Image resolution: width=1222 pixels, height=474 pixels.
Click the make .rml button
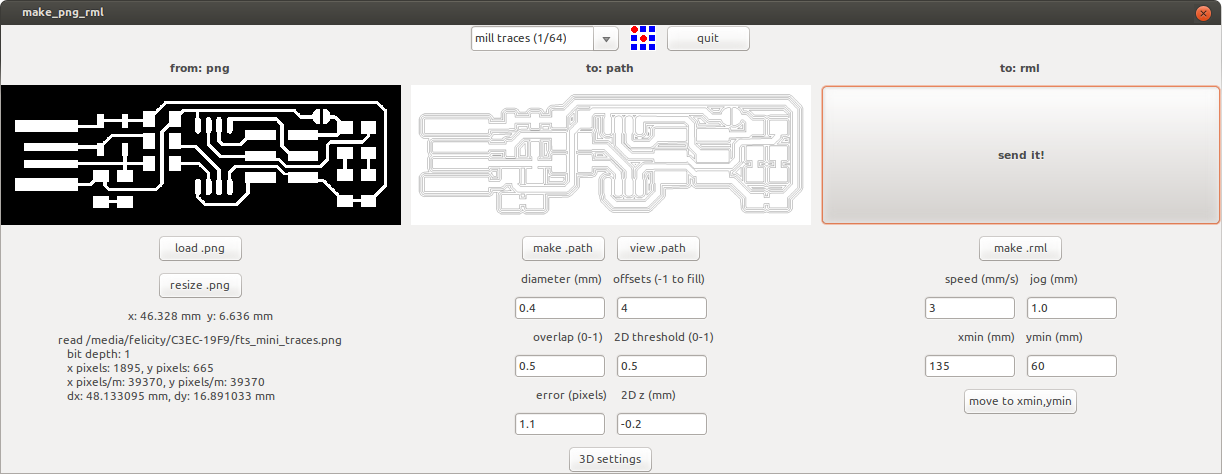[1020, 248]
